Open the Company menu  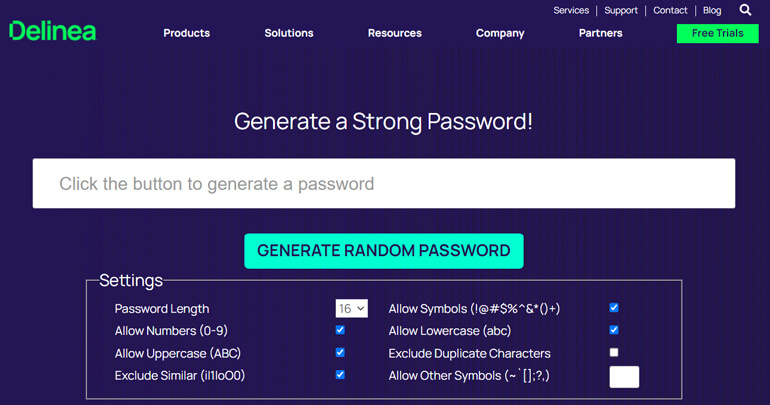[x=500, y=33]
